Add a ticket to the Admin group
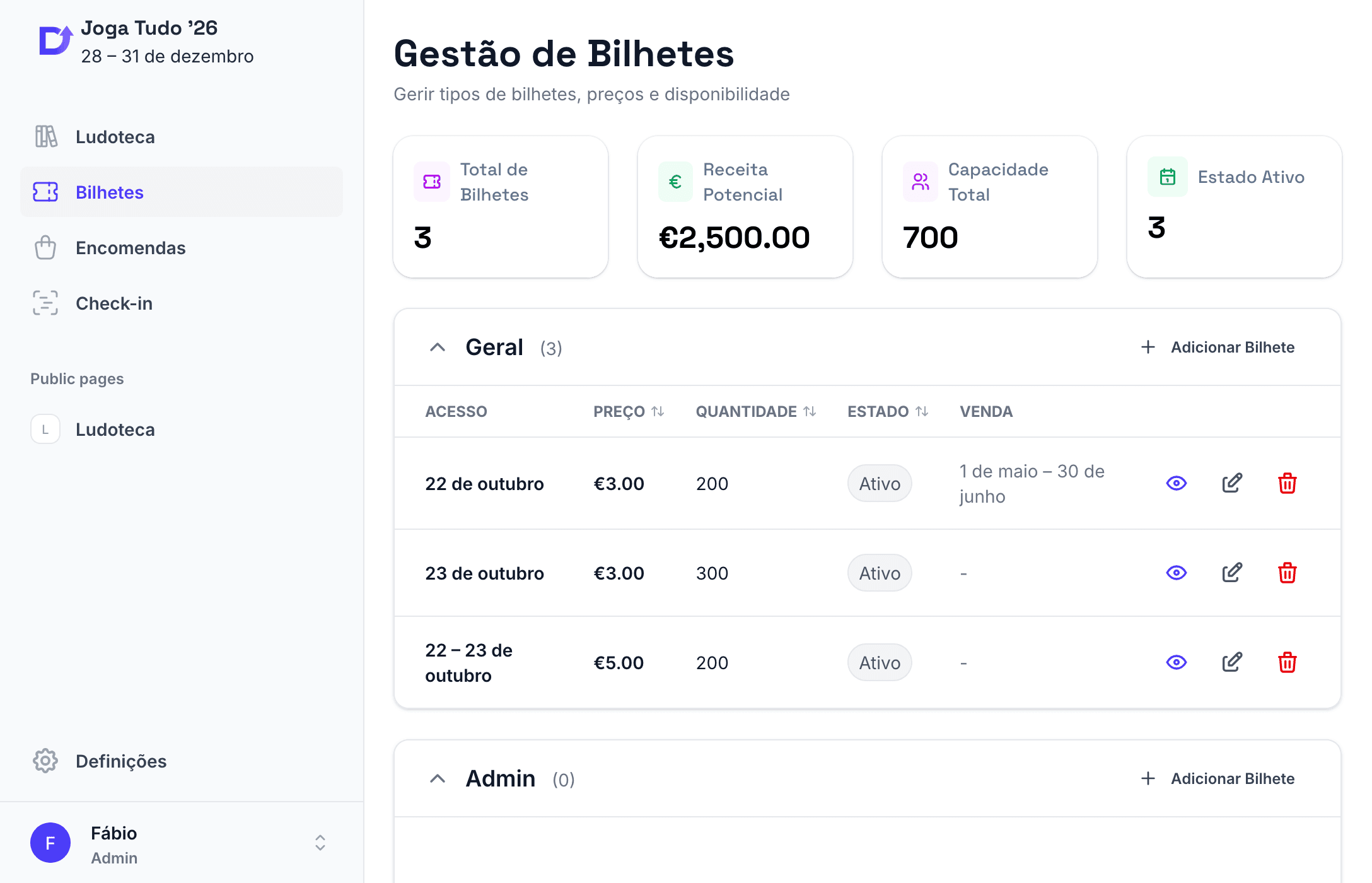This screenshot has height=883, width=1372. click(1218, 779)
